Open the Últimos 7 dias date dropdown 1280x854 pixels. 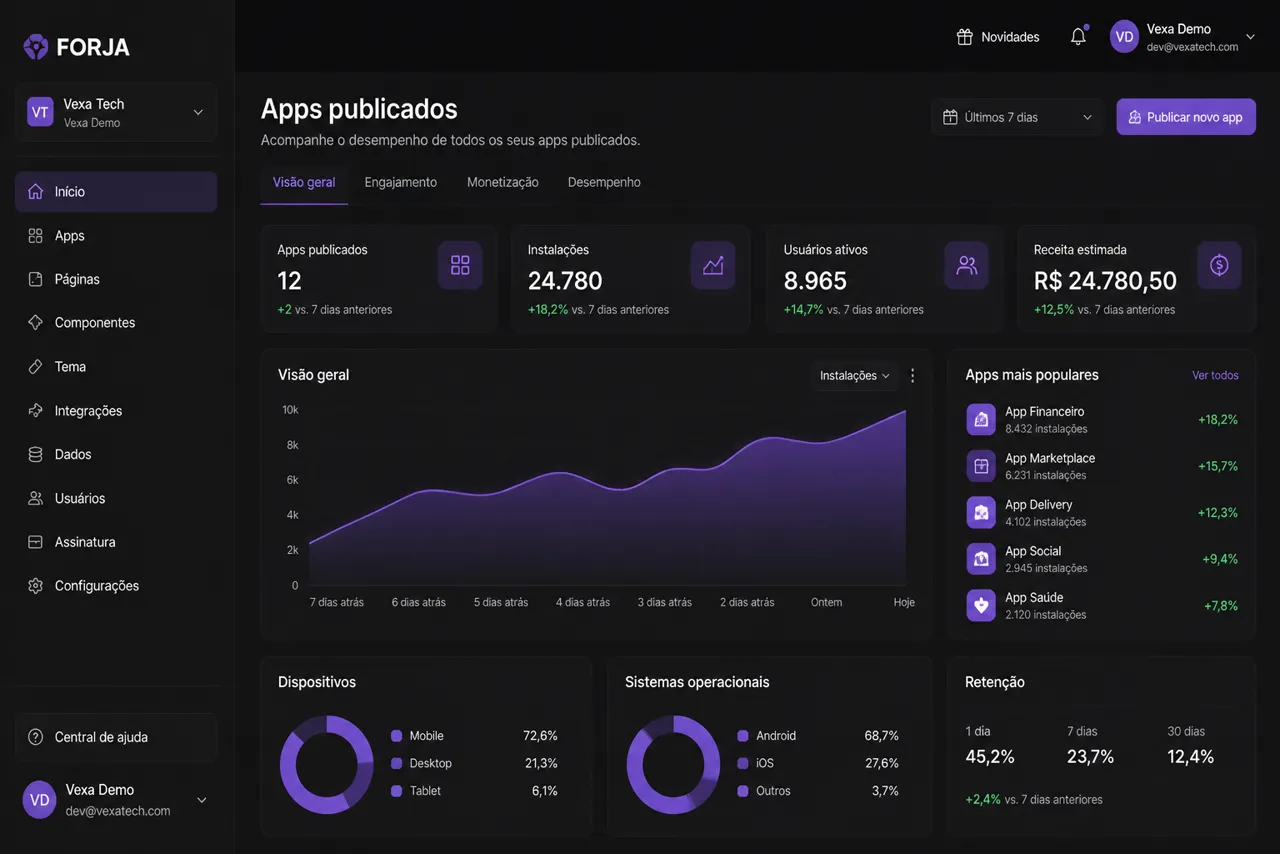[1017, 117]
